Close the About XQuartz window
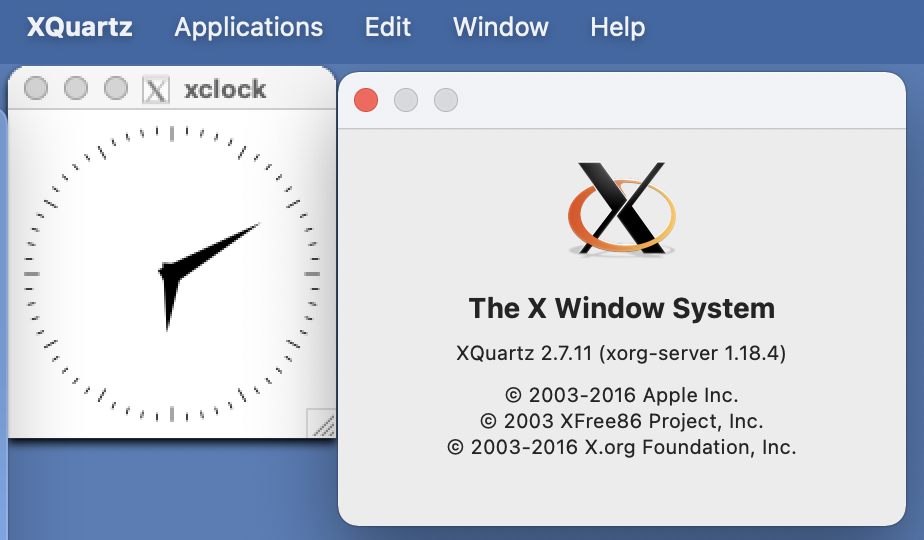This screenshot has height=540, width=924. pyautogui.click(x=366, y=100)
